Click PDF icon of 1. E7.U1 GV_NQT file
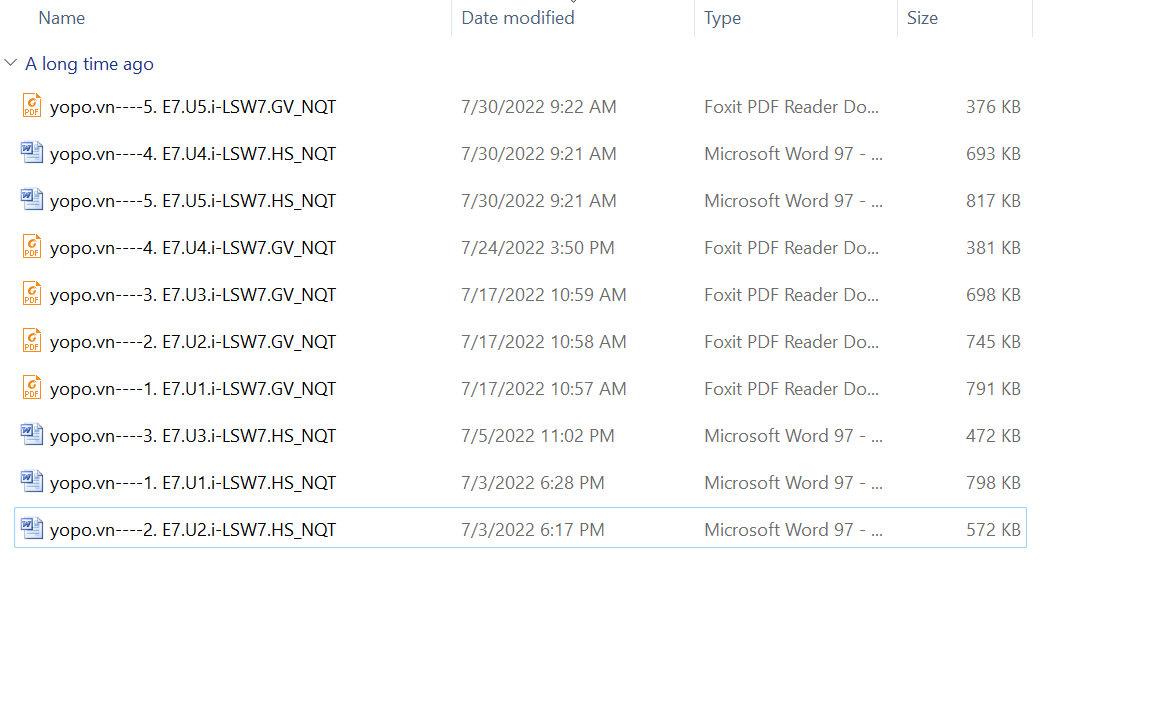Screen dimensions: 1156x705 point(32,388)
